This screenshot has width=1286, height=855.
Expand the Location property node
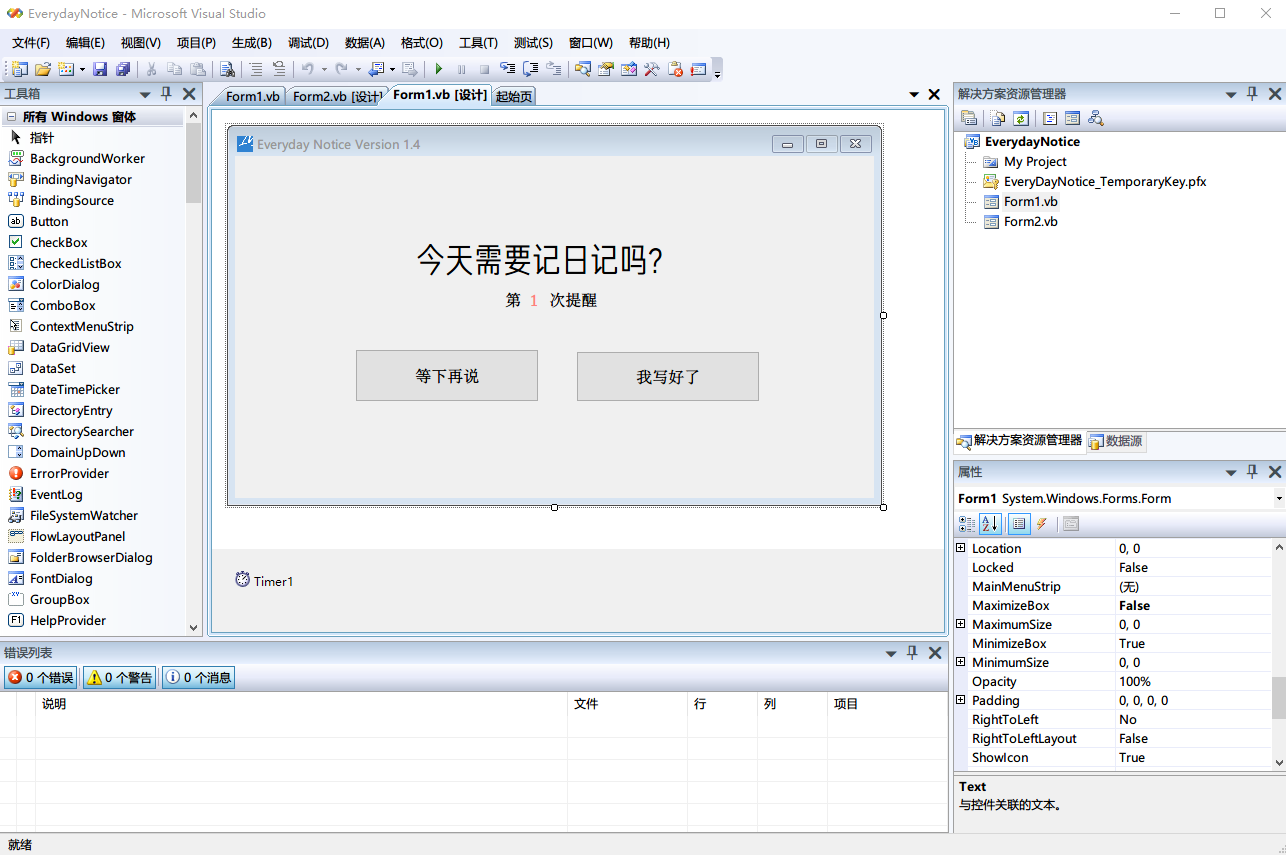pyautogui.click(x=961, y=548)
